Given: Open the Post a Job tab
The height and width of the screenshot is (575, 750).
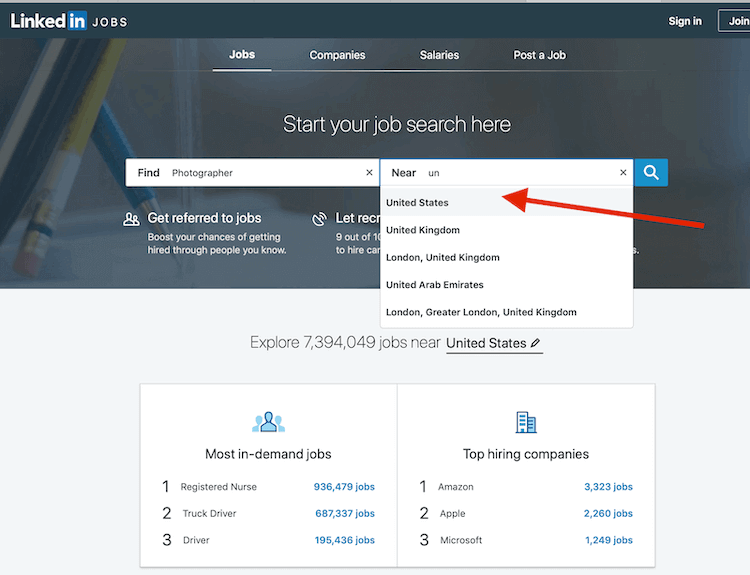Looking at the screenshot, I should 539,55.
